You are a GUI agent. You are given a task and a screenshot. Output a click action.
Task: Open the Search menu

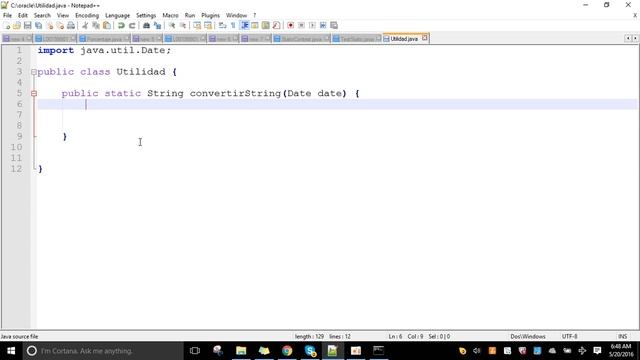[x=42, y=15]
